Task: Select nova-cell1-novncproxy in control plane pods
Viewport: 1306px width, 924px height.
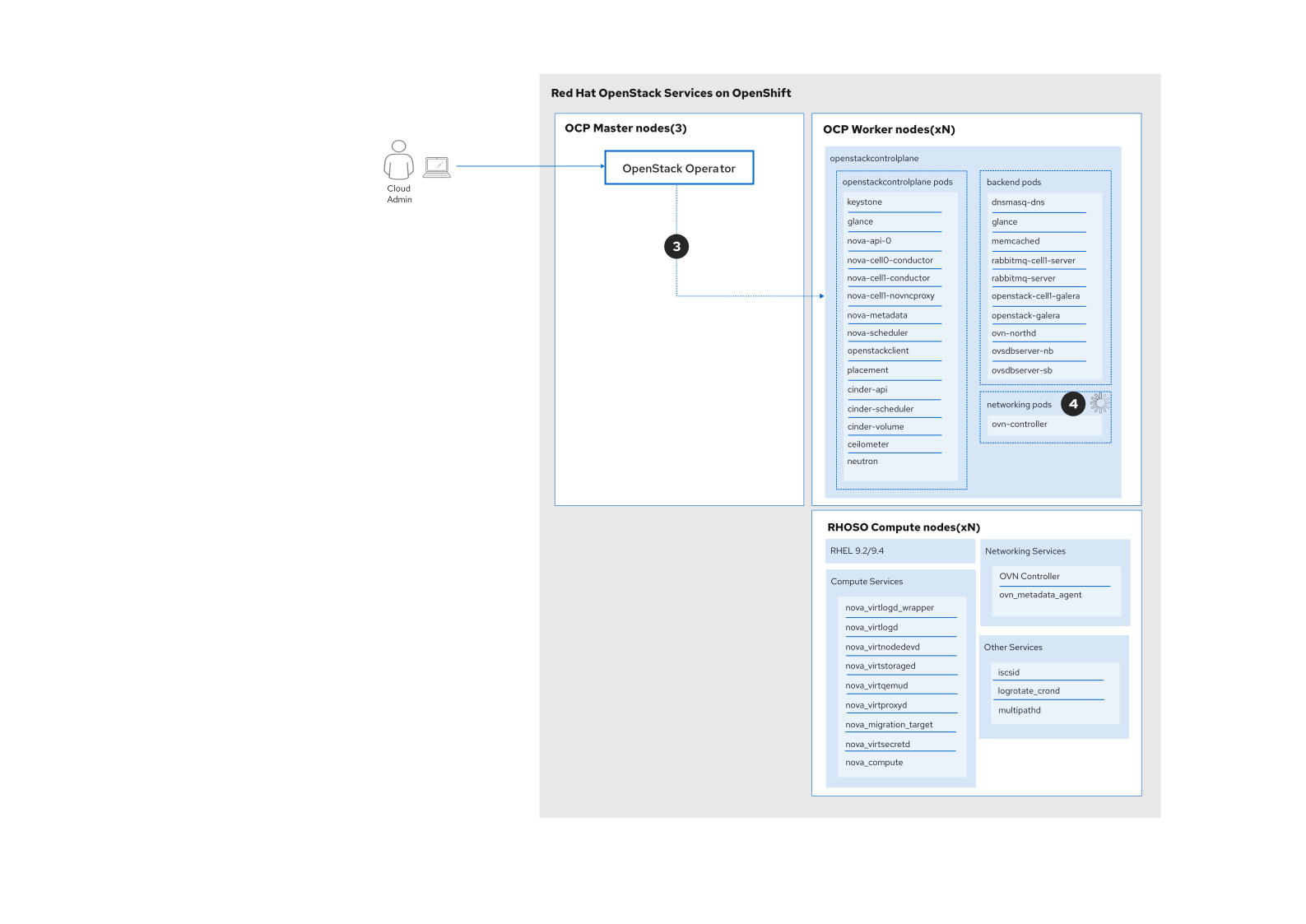Action: (x=890, y=296)
